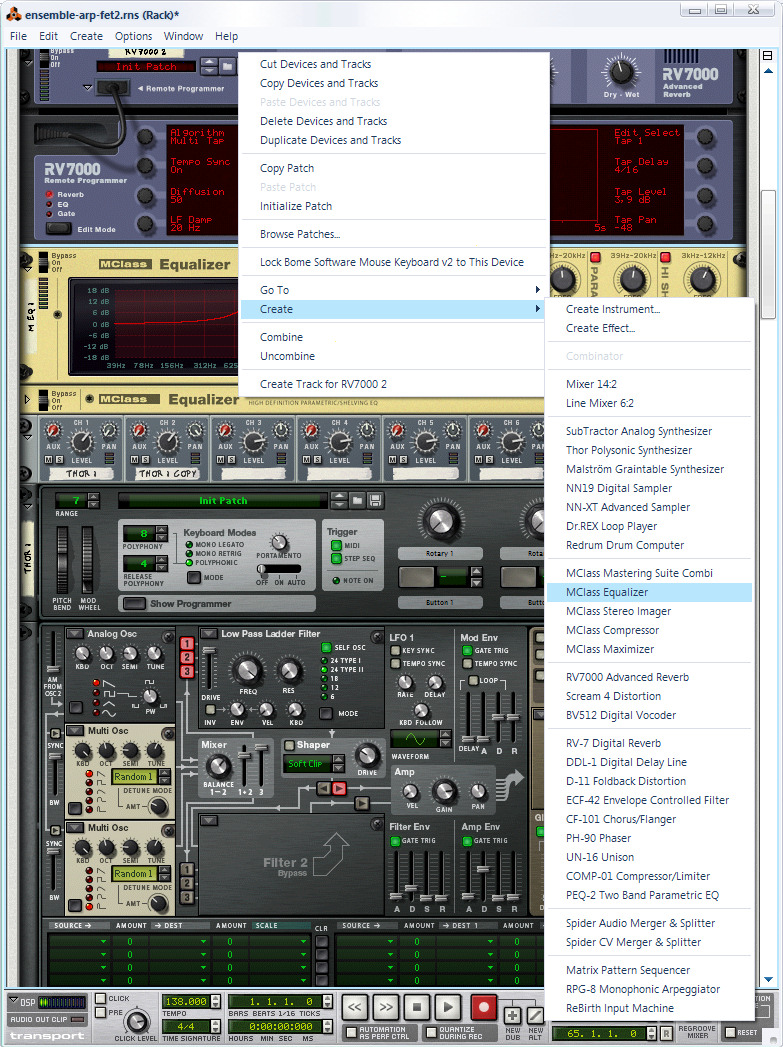Toggle the Self Osc filter button
The image size is (783, 1047).
[x=326, y=647]
